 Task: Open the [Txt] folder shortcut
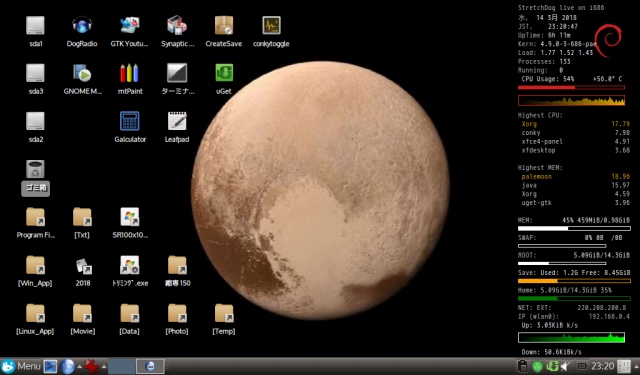[82, 217]
